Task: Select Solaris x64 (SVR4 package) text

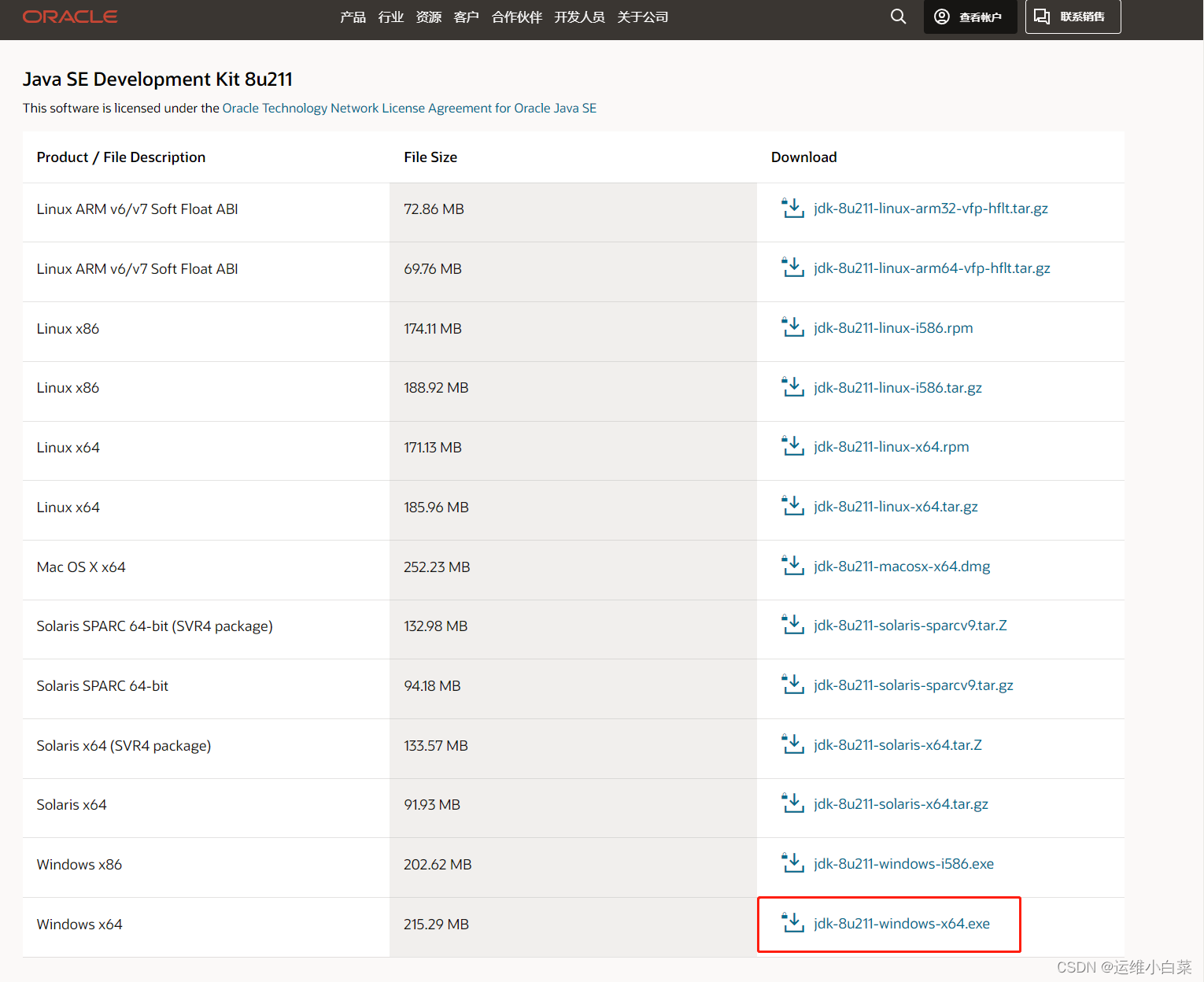Action: [124, 746]
